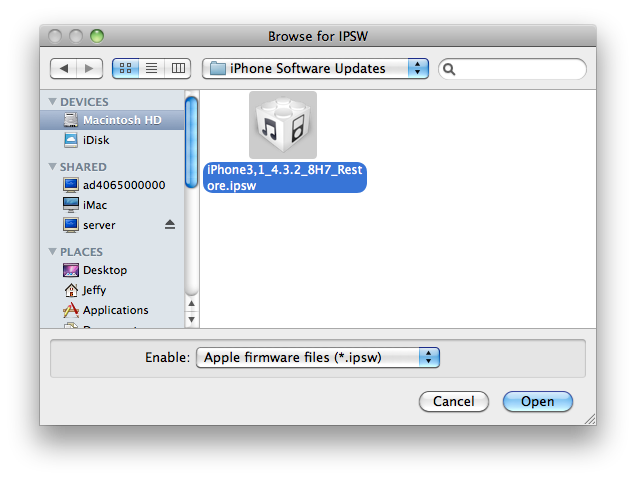This screenshot has width=636, height=480.
Task: Open the iPhone Software Updates folder popup
Action: [315, 68]
